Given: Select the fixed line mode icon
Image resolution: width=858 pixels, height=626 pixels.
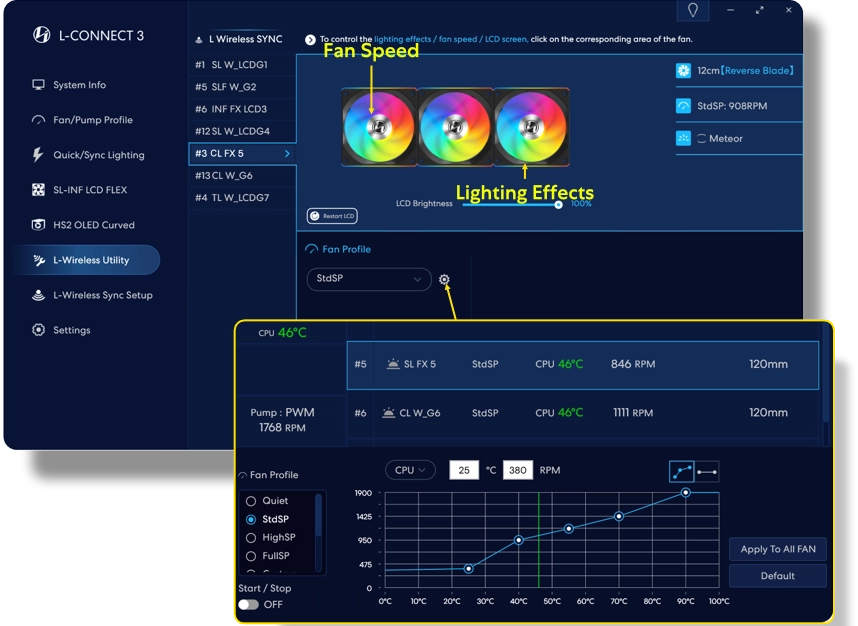Looking at the screenshot, I should (707, 472).
